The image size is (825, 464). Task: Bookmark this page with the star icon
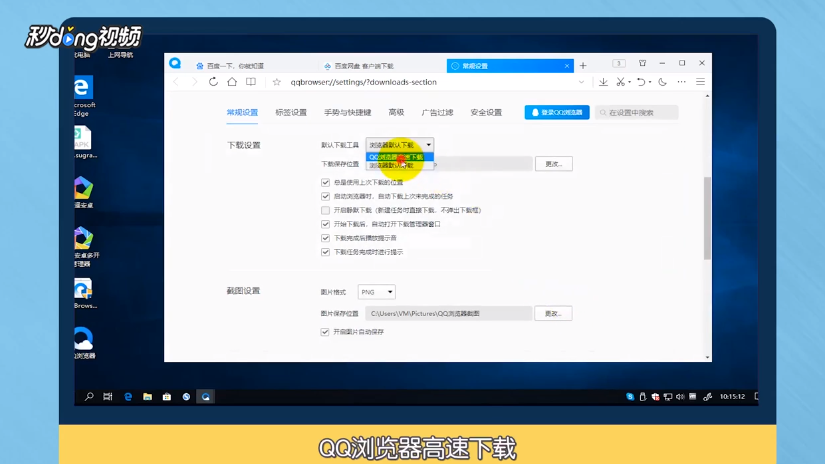(277, 82)
